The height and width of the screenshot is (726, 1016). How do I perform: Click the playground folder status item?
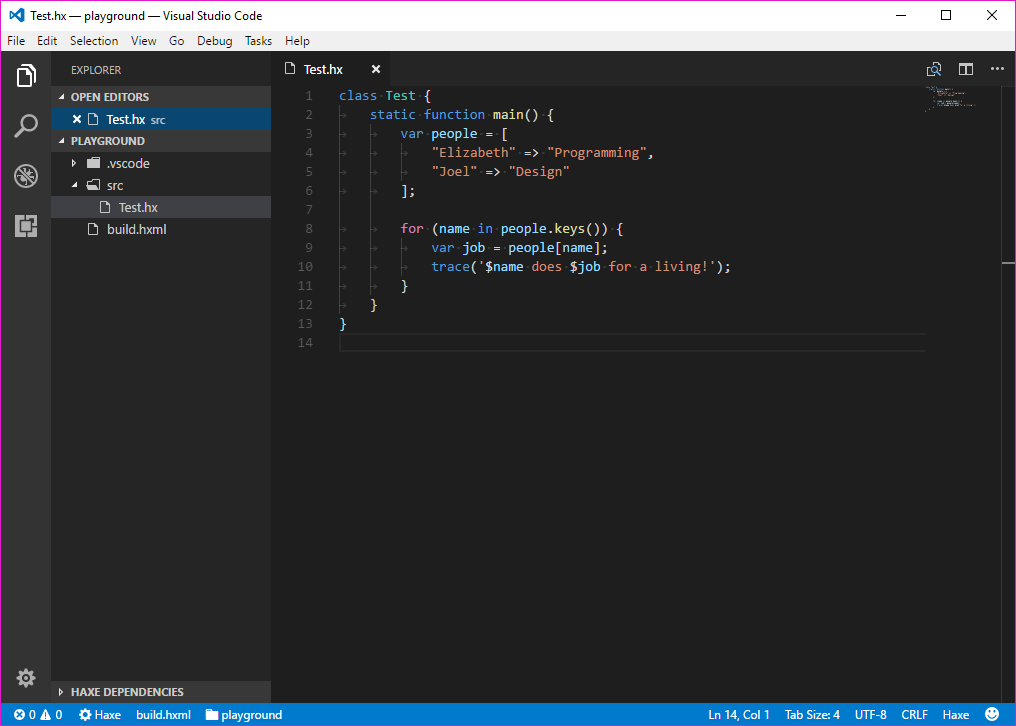244,715
